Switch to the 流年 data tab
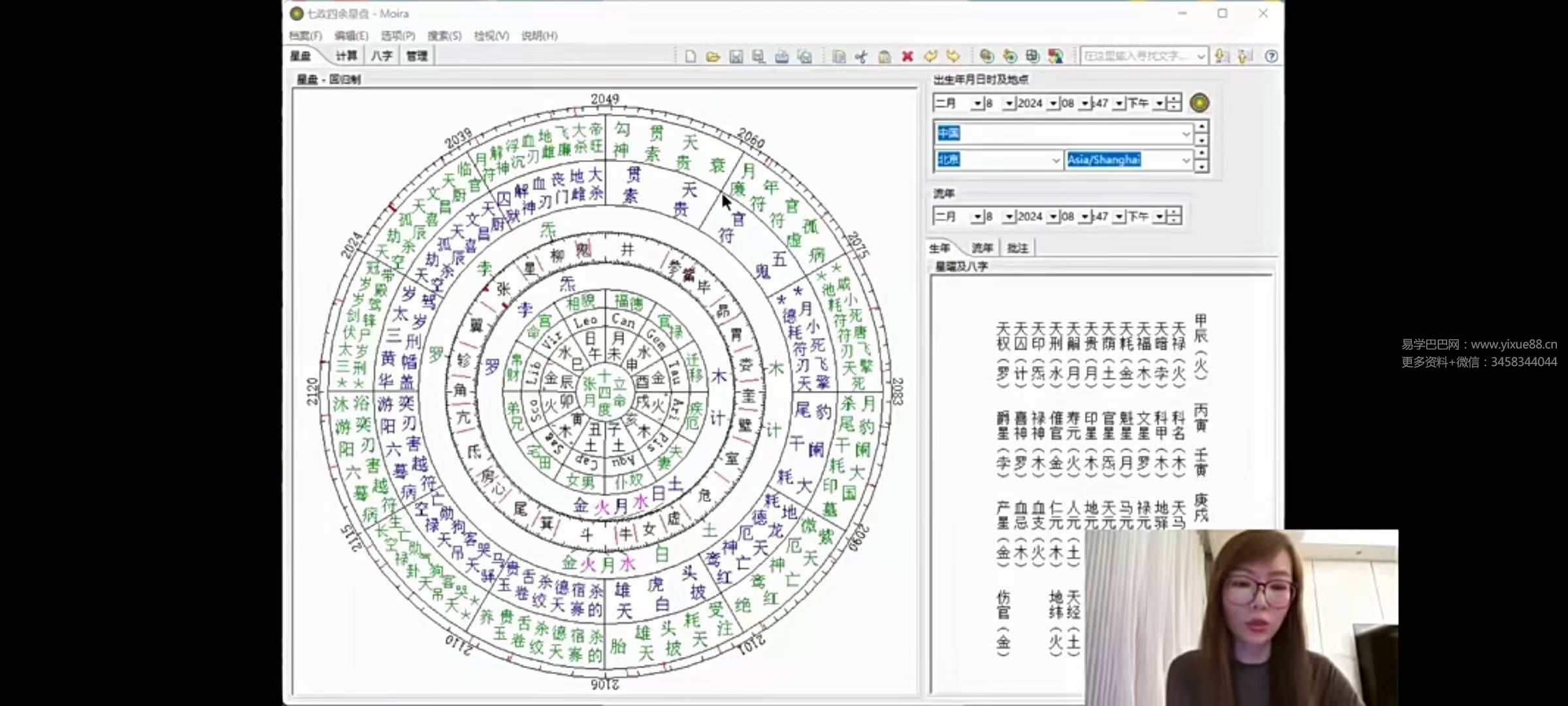Image resolution: width=1568 pixels, height=706 pixels. (982, 248)
